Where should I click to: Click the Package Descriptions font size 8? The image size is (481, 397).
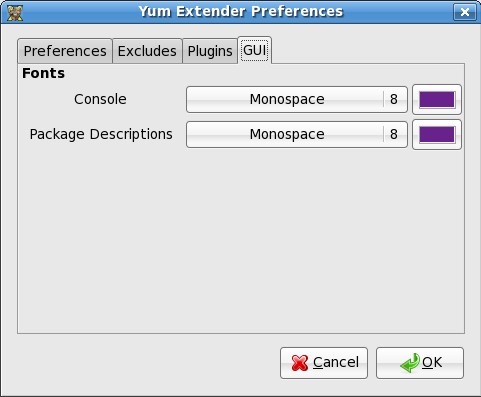coord(394,134)
